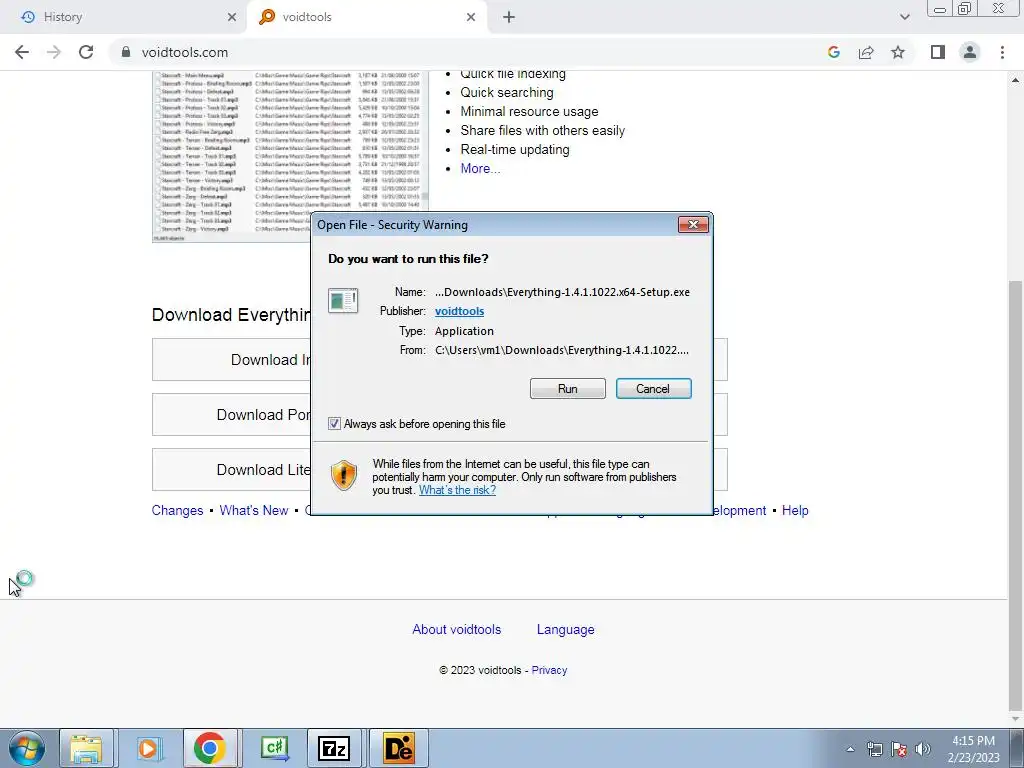The image size is (1024, 768).
Task: Uncheck Always ask before opening this file
Action: [334, 424]
